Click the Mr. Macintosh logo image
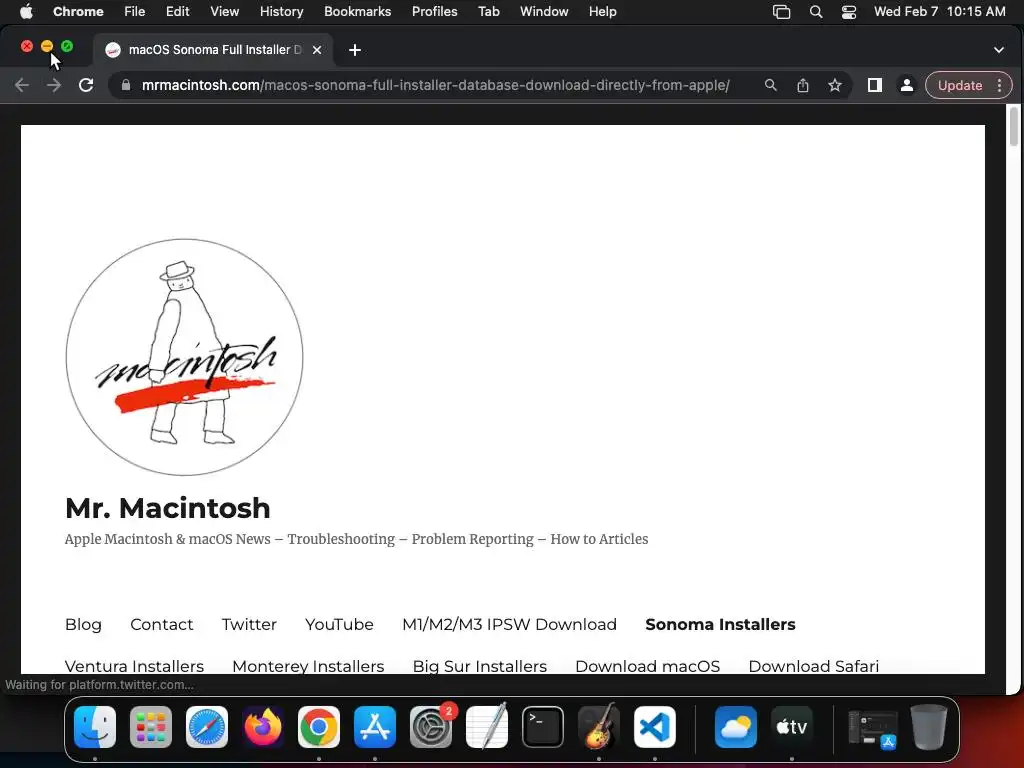Screen dimensions: 1024x768 click(x=184, y=357)
